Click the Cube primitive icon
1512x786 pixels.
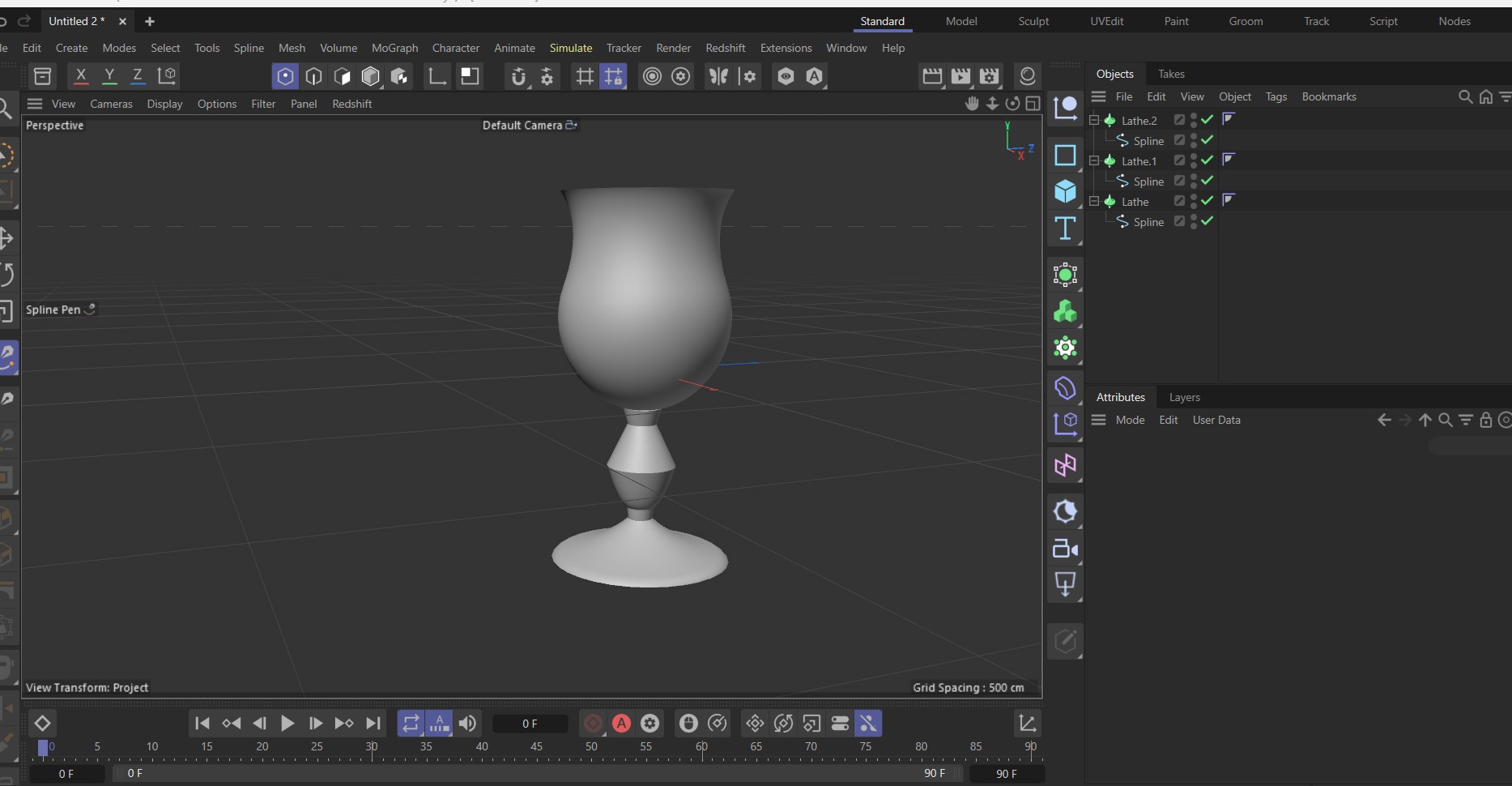click(1065, 191)
